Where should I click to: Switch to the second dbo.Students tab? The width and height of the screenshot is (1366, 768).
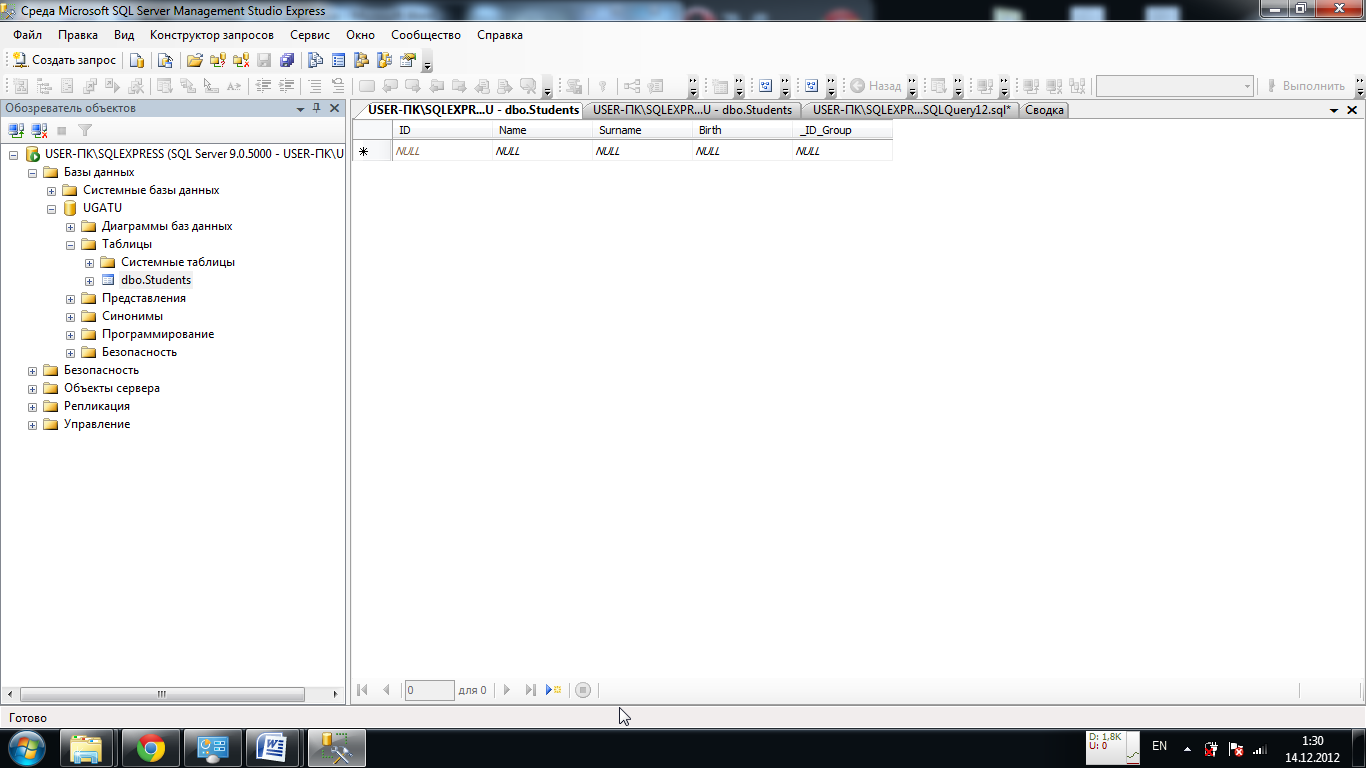tap(692, 110)
